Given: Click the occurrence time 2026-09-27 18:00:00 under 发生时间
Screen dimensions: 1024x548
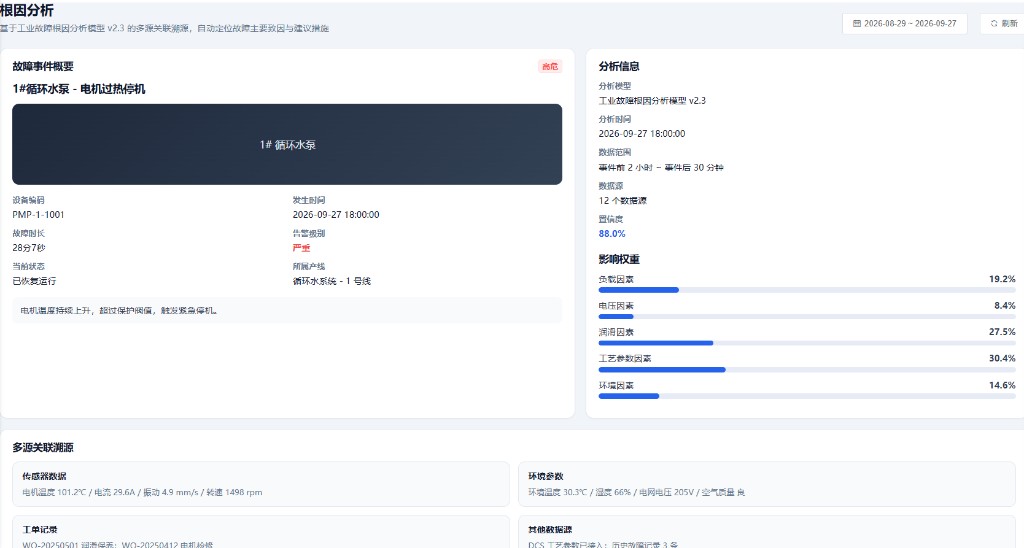Looking at the screenshot, I should coord(336,215).
